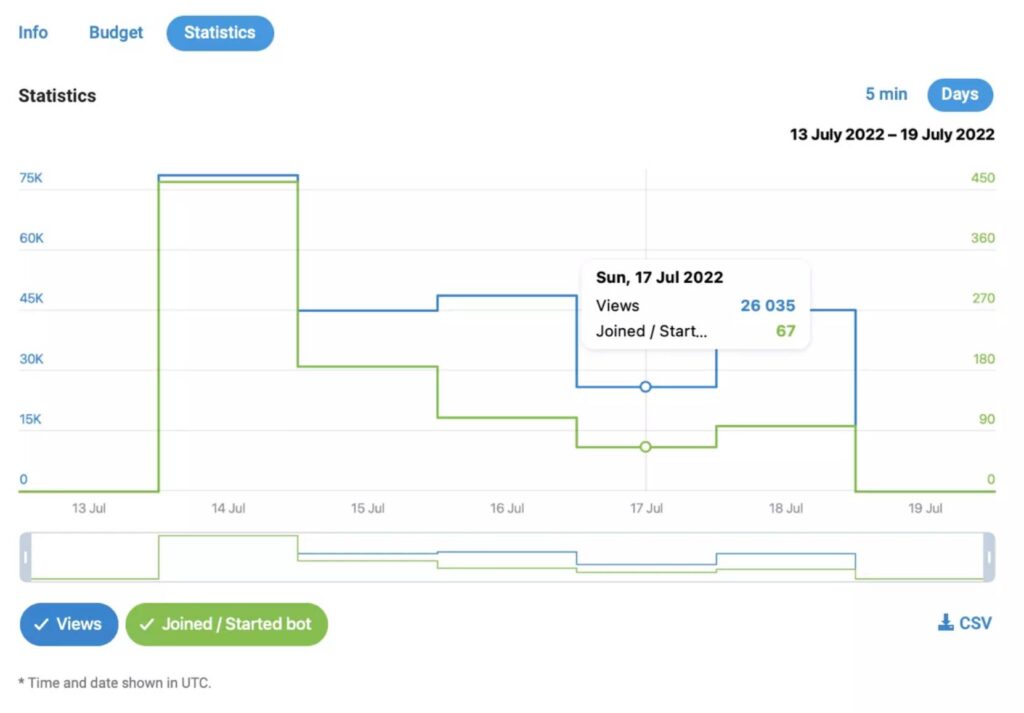Toggle the Joined / Started bot series
The height and width of the screenshot is (713, 1024).
[x=227, y=624]
